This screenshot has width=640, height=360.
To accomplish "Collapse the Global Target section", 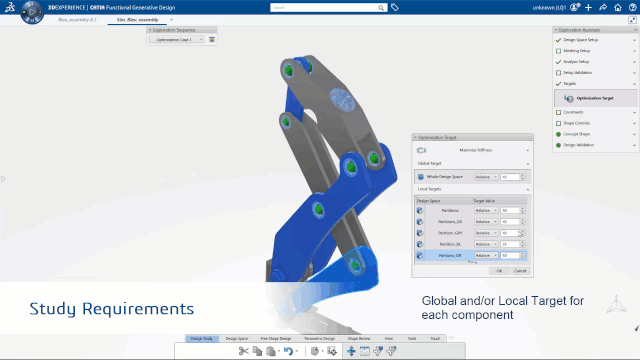I will click(527, 164).
